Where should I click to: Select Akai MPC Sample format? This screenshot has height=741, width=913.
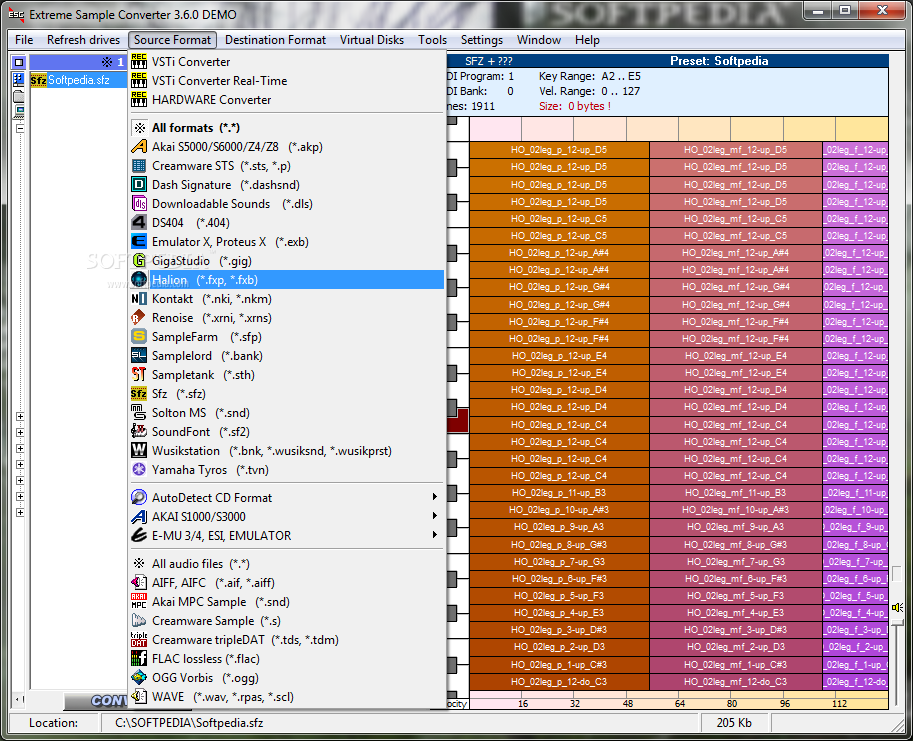pyautogui.click(x=288, y=602)
